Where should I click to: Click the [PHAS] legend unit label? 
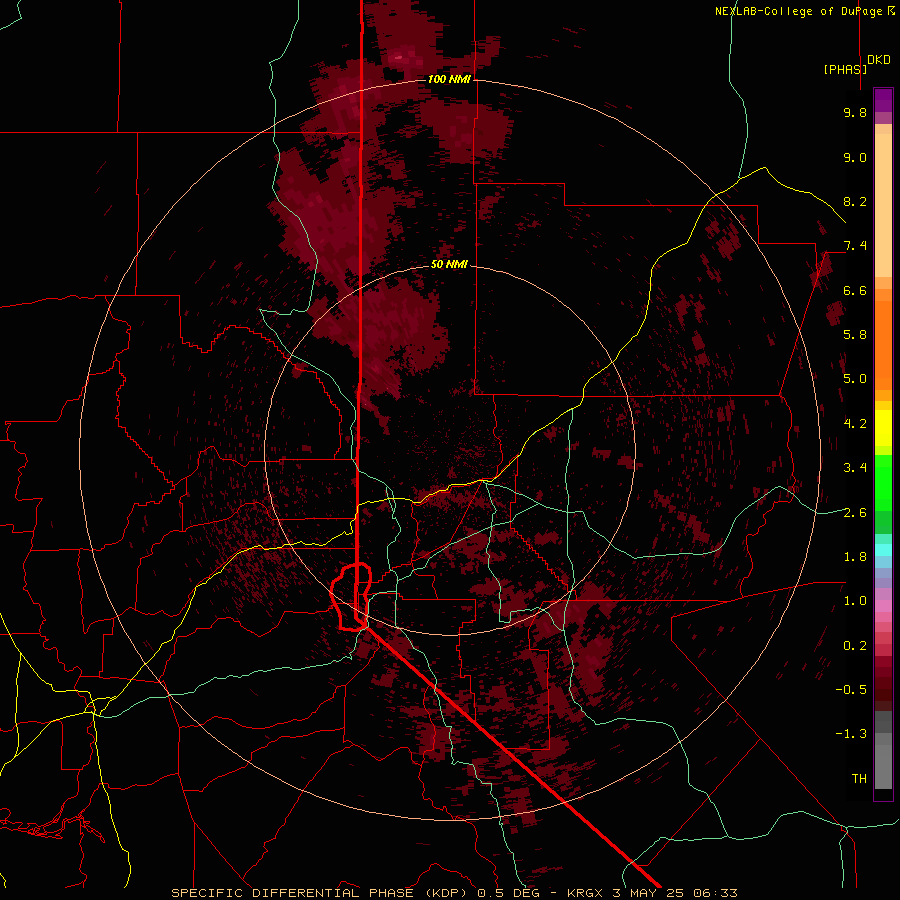[845, 69]
